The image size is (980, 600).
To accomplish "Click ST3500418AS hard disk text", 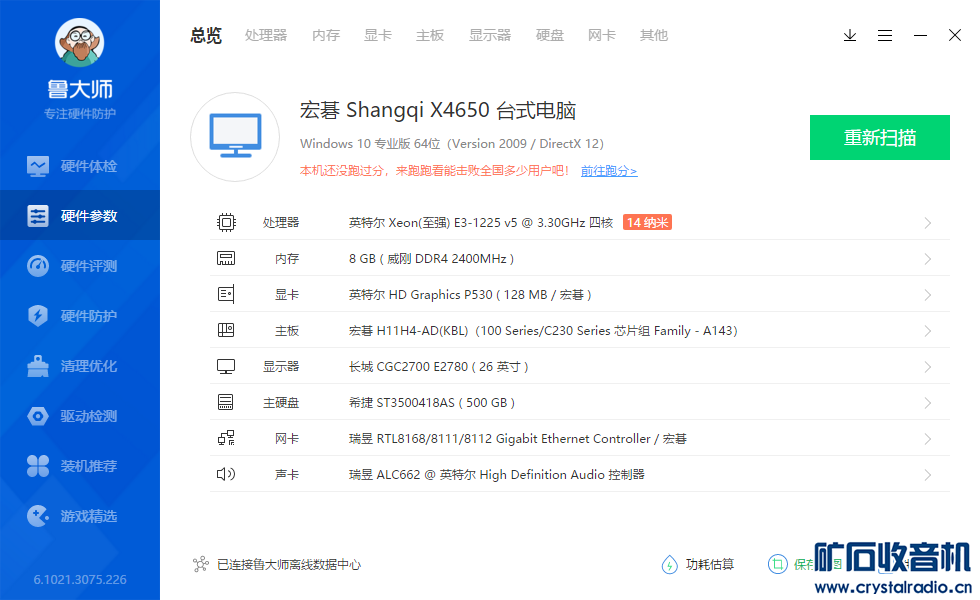I will point(432,402).
